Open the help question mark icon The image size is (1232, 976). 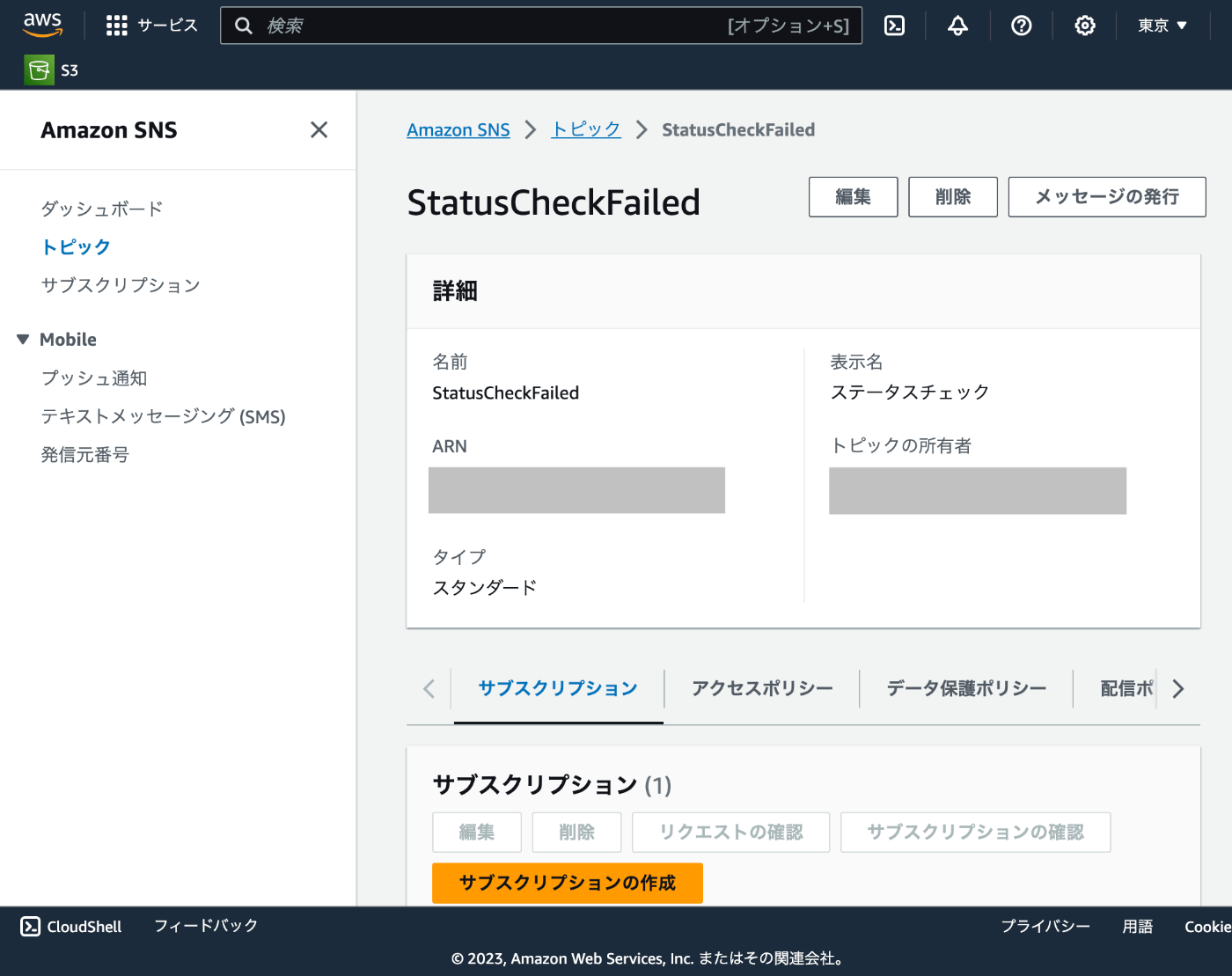(x=1021, y=26)
